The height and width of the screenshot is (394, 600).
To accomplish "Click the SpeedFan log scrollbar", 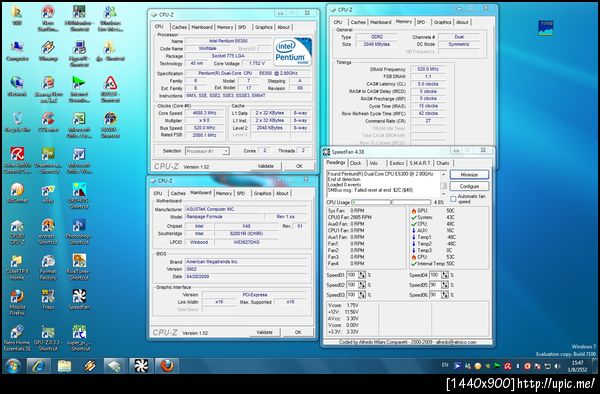I will point(443,184).
